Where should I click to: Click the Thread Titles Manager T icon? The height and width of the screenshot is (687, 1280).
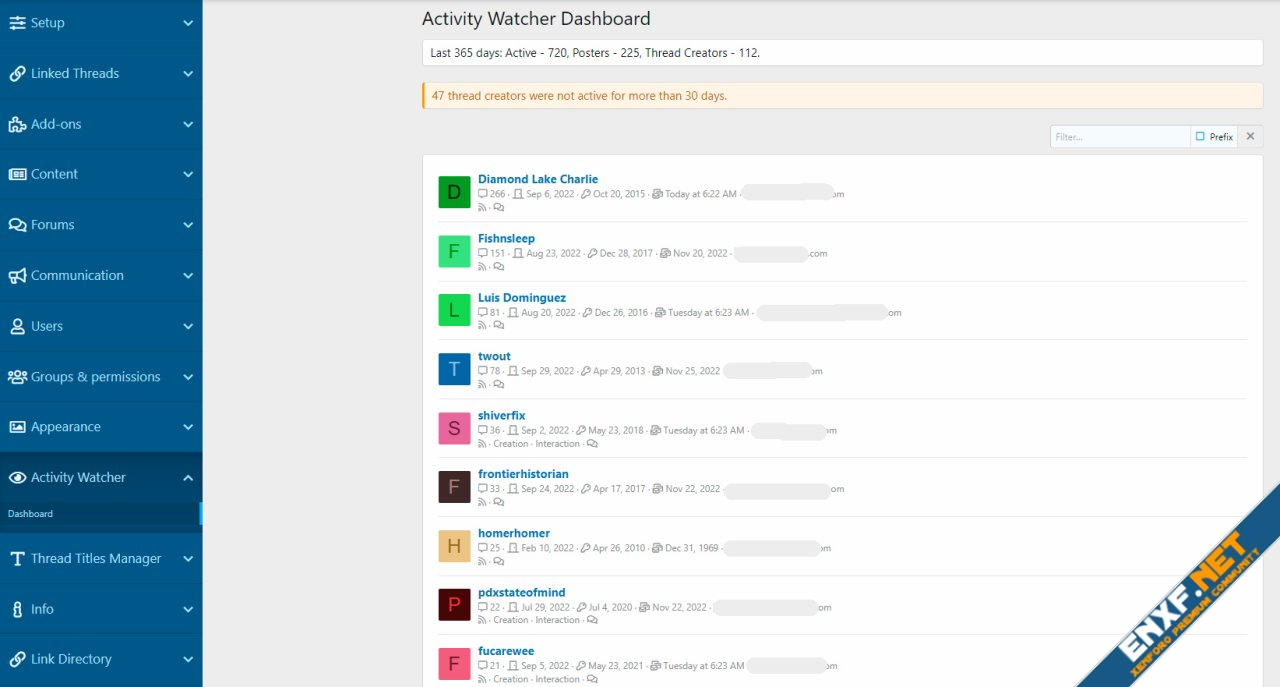[x=17, y=559]
